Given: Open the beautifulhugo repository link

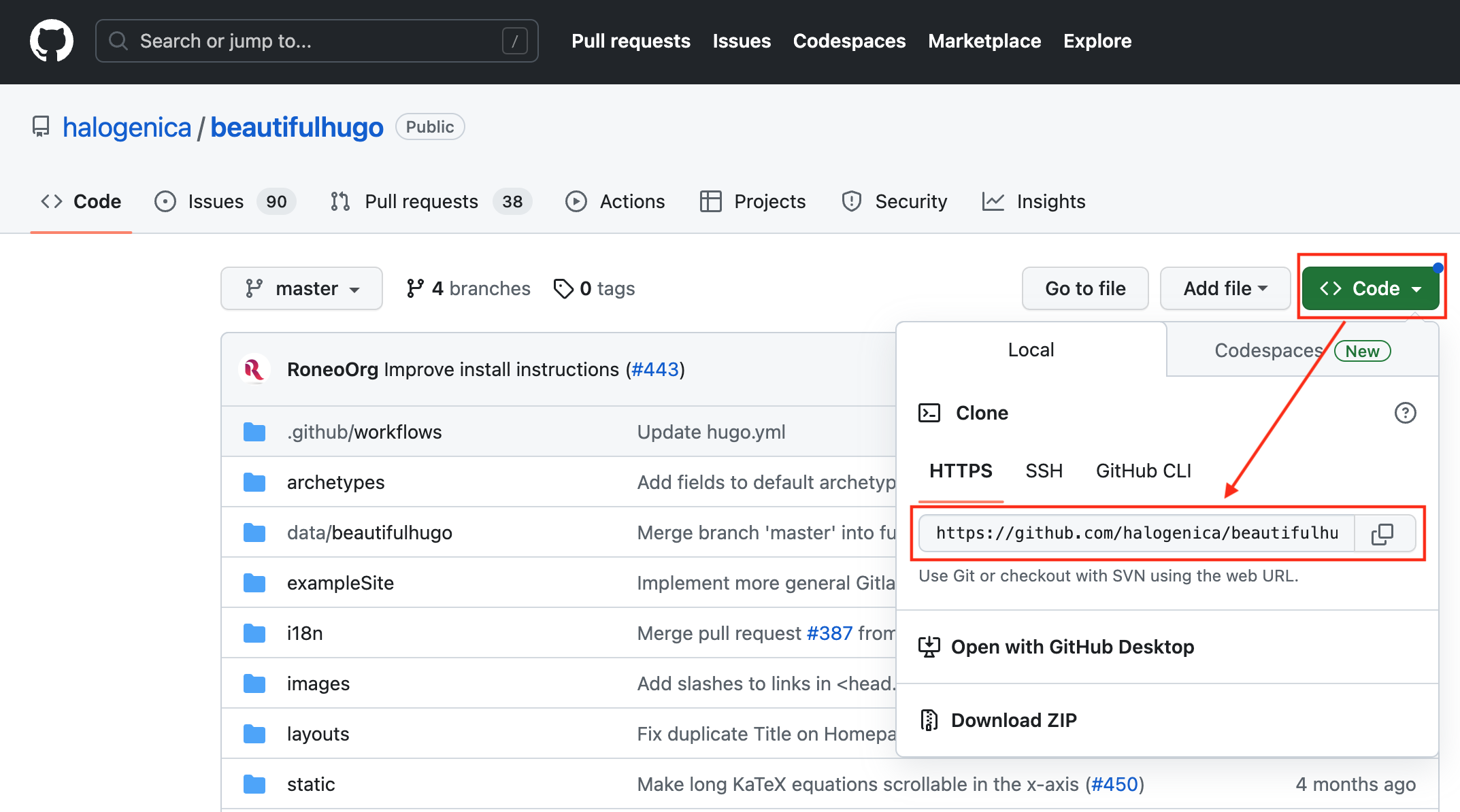Looking at the screenshot, I should (x=297, y=127).
